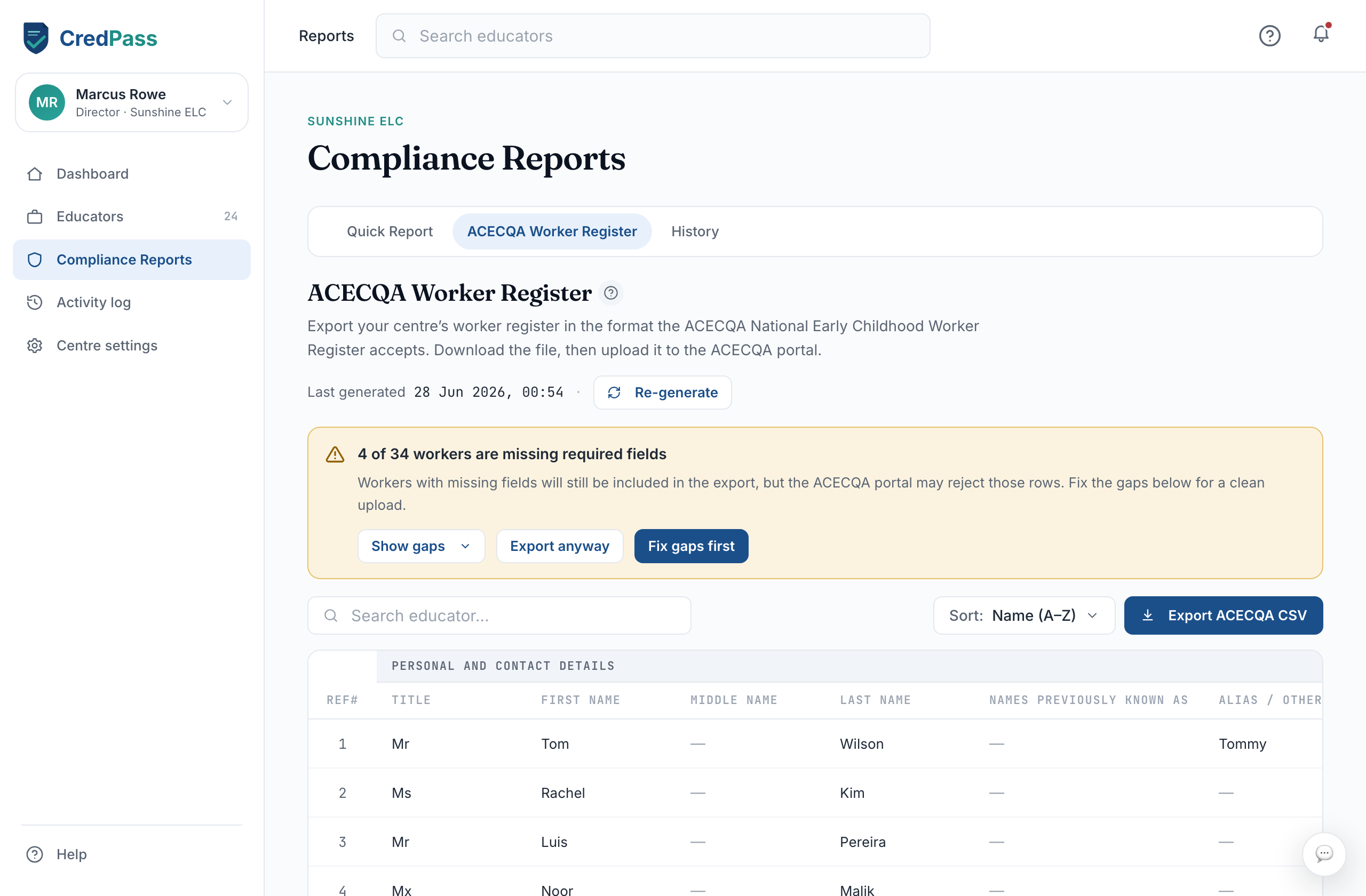Click the Re-generate button
1366x896 pixels.
point(662,393)
